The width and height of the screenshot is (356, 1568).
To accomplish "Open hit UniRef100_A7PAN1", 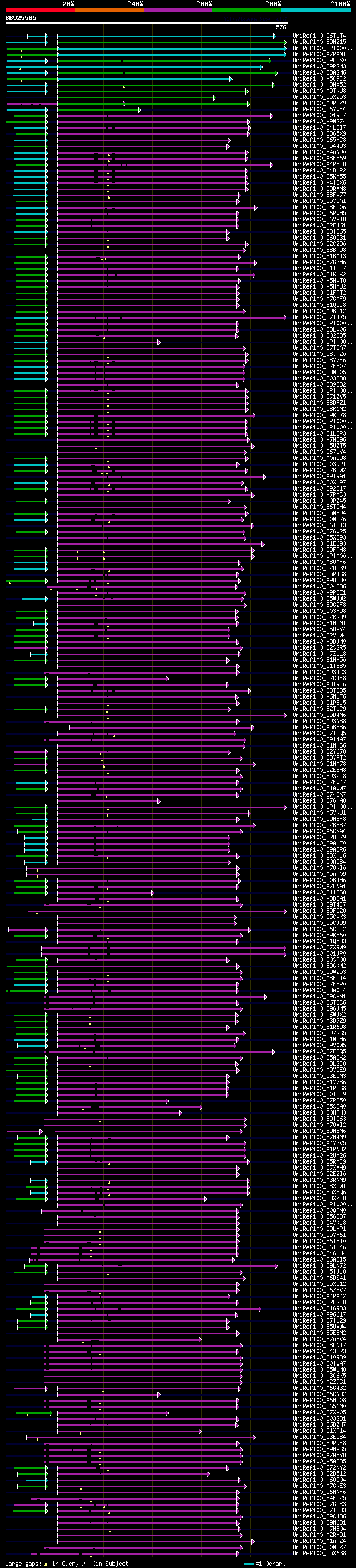I will [x=319, y=54].
